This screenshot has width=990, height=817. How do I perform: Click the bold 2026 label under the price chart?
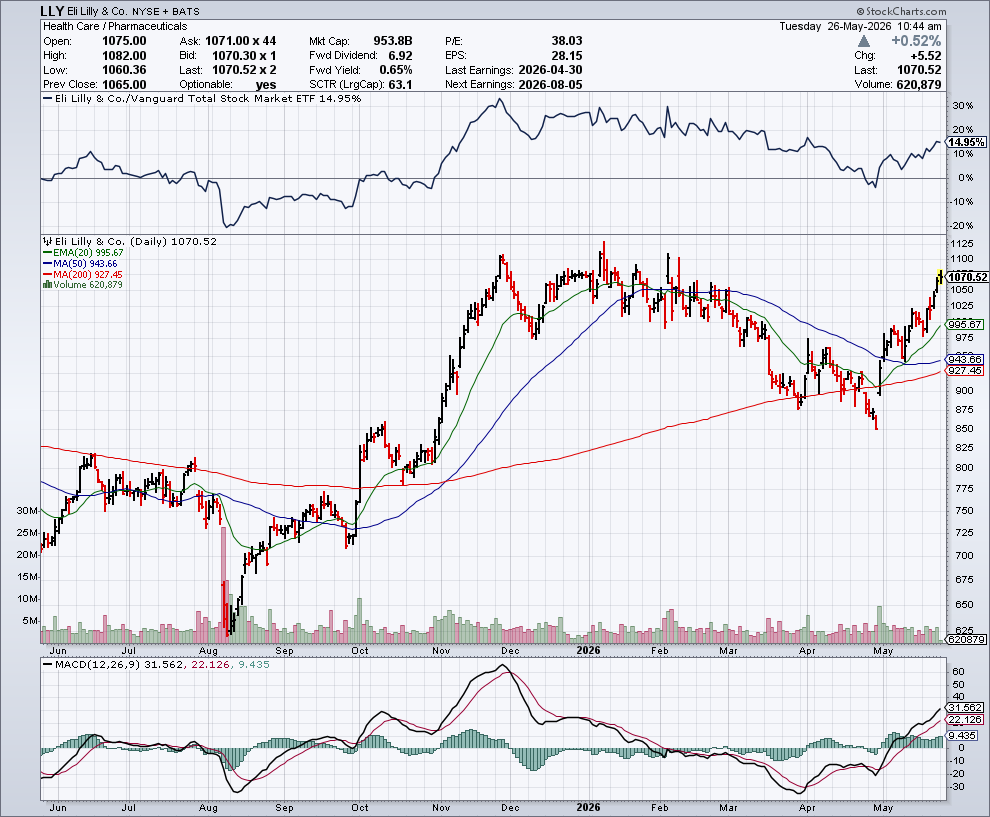pyautogui.click(x=588, y=650)
